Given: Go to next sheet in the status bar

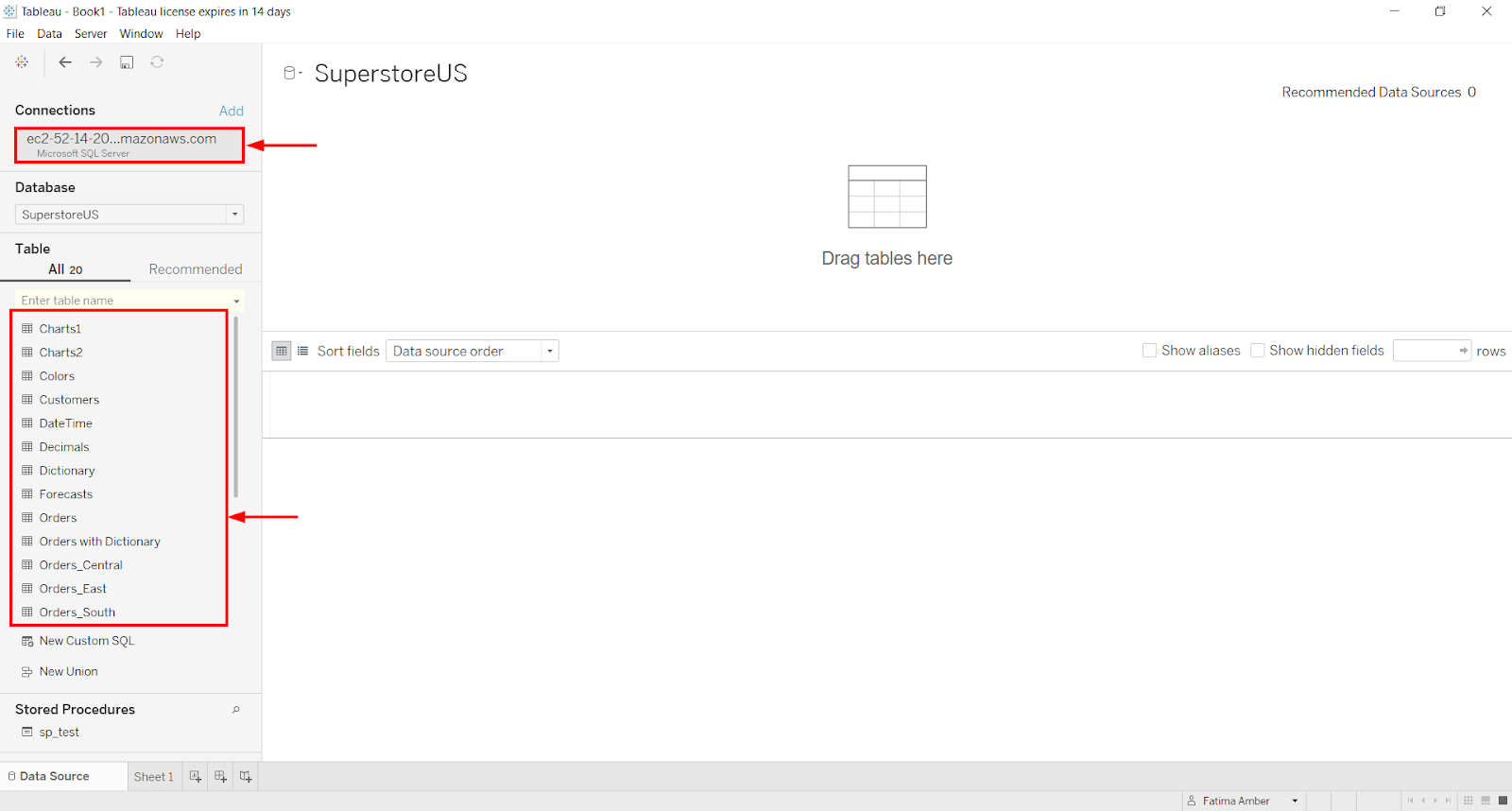Looking at the screenshot, I should [1435, 801].
